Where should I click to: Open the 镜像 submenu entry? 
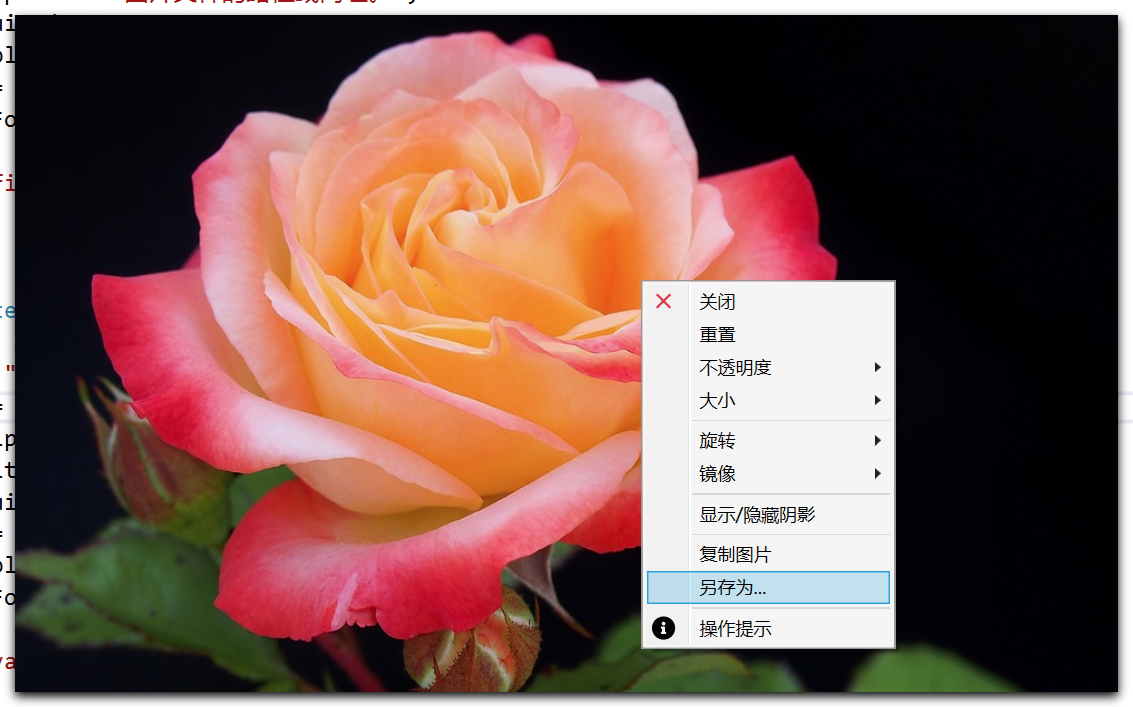point(768,474)
